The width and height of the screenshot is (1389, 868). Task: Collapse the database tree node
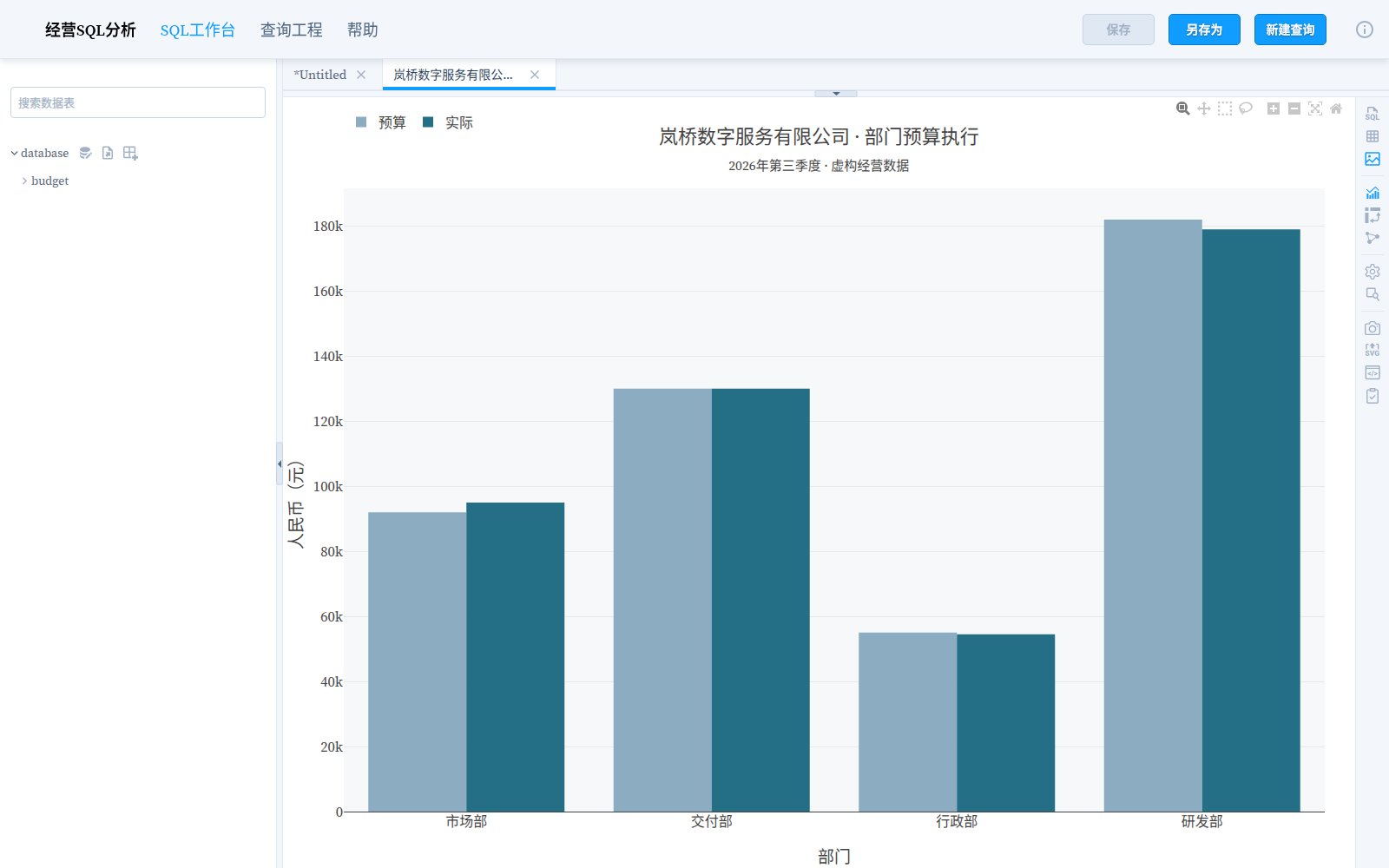pos(14,153)
